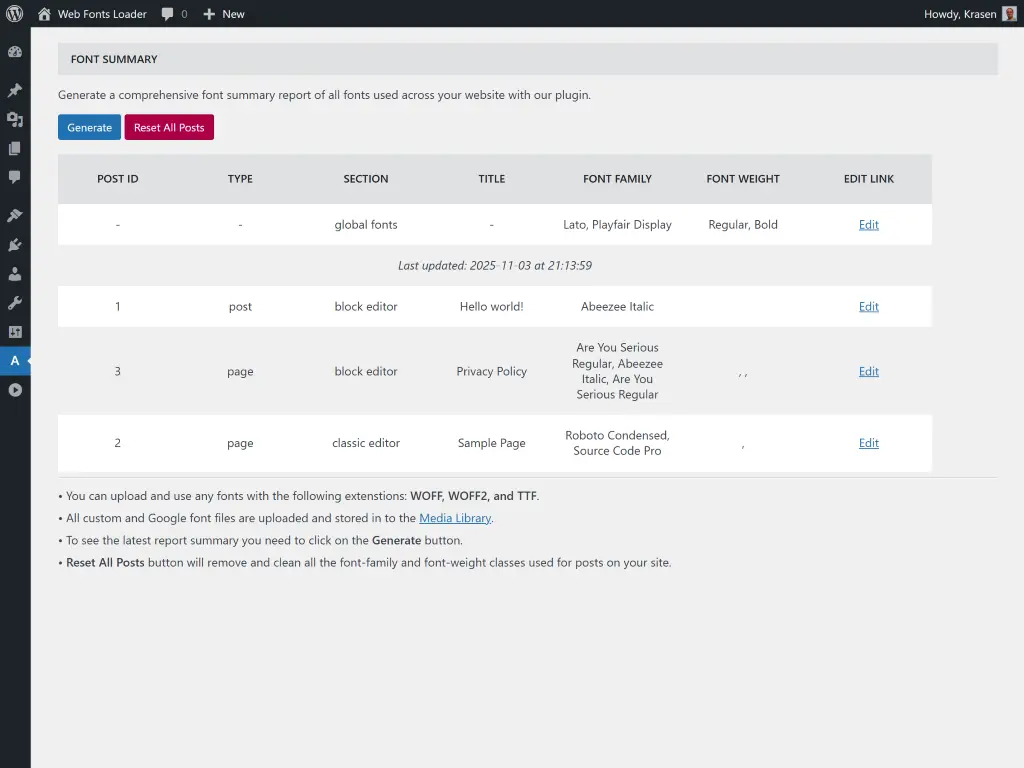The width and height of the screenshot is (1024, 768).
Task: Open the Pages section in the sidebar
Action: pyautogui.click(x=15, y=148)
